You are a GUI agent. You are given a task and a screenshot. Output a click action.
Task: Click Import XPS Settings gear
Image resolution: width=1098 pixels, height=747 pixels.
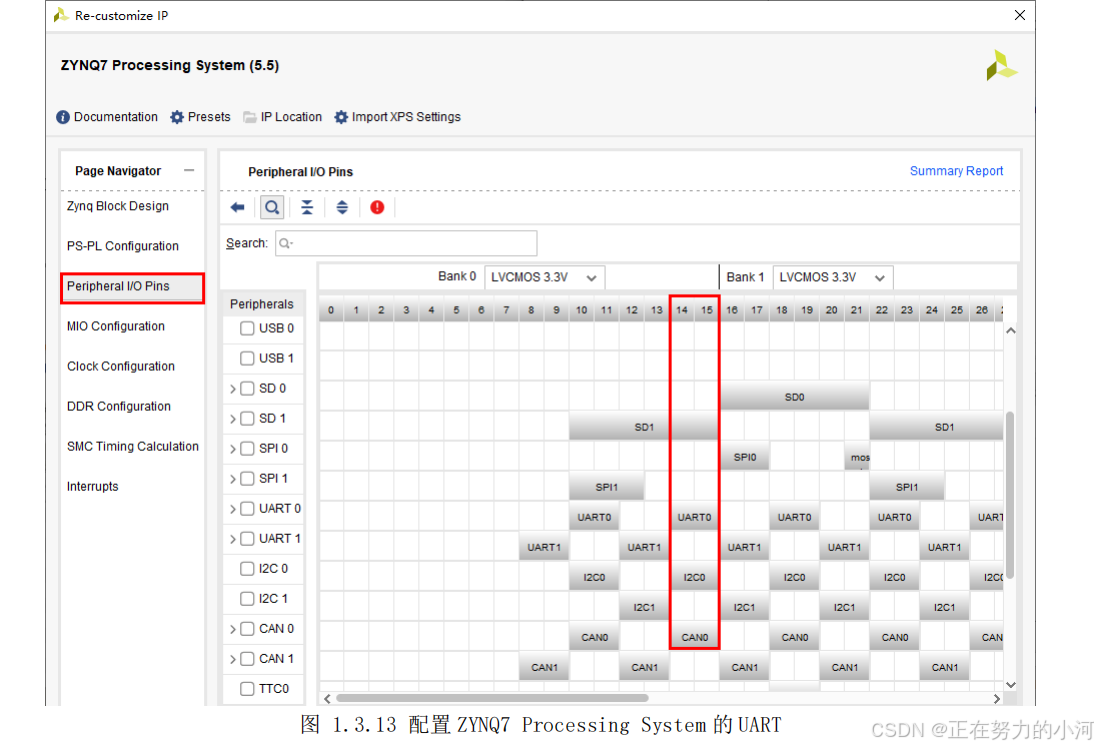tap(397, 117)
